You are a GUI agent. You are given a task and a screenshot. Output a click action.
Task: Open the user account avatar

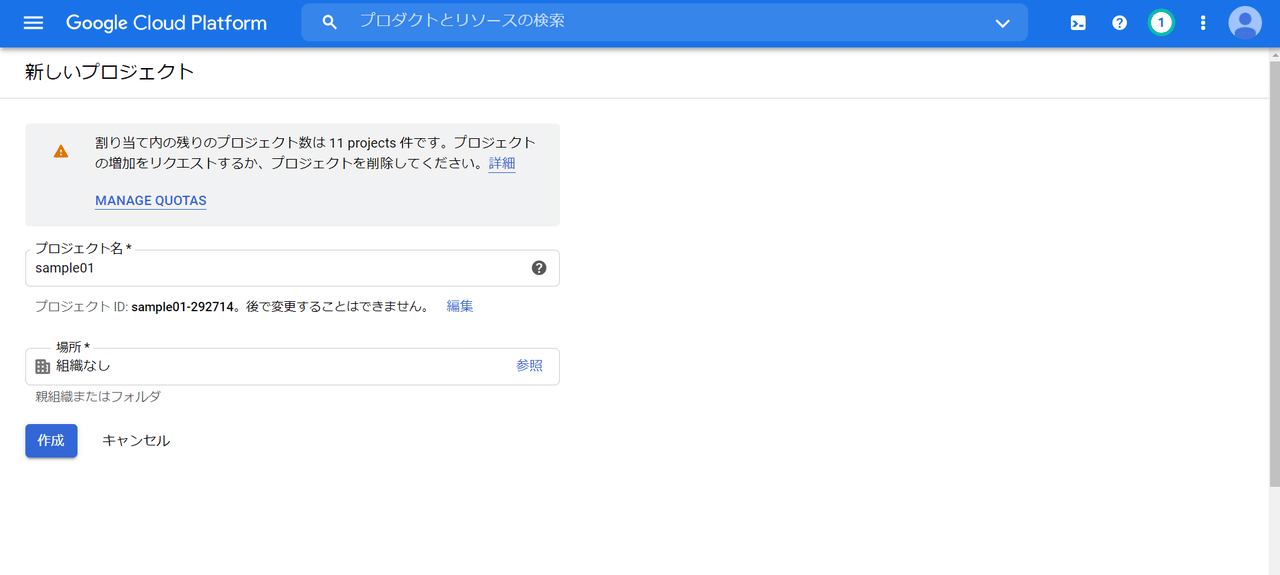tap(1245, 22)
